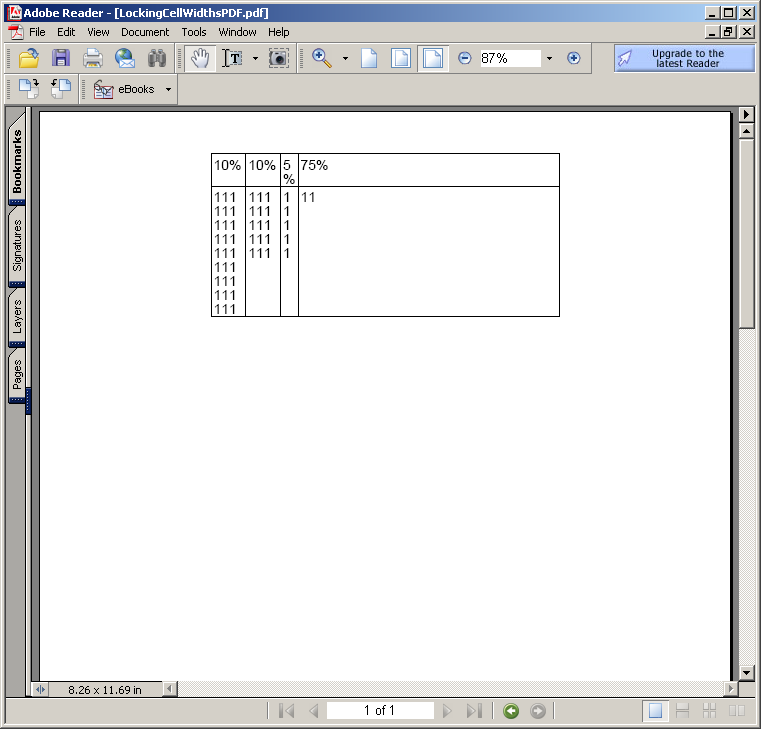Select the Hand tool

coord(200,58)
